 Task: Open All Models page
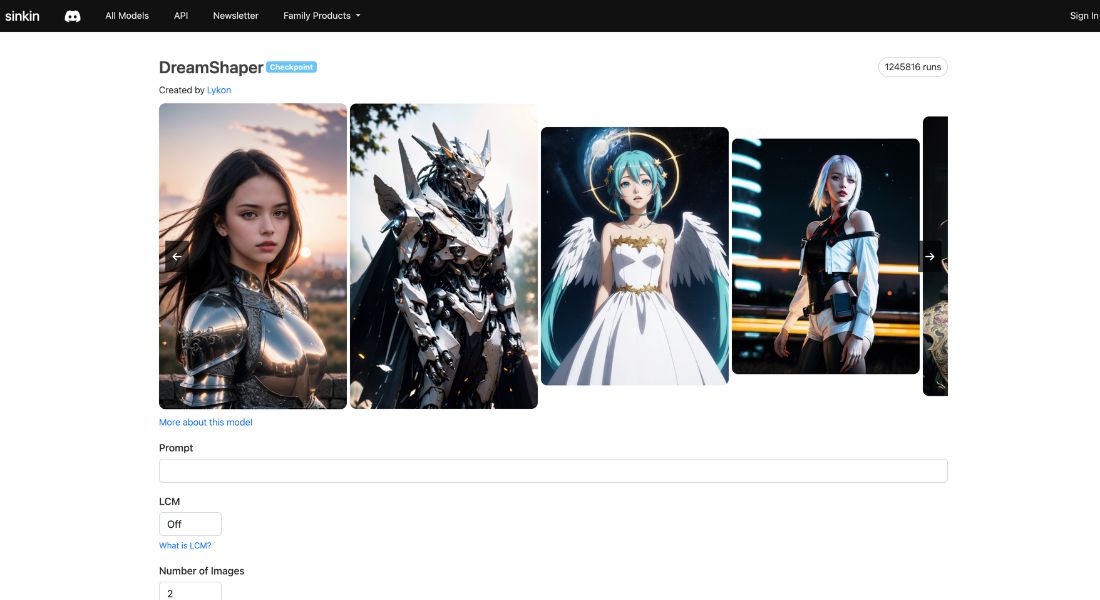tap(127, 15)
